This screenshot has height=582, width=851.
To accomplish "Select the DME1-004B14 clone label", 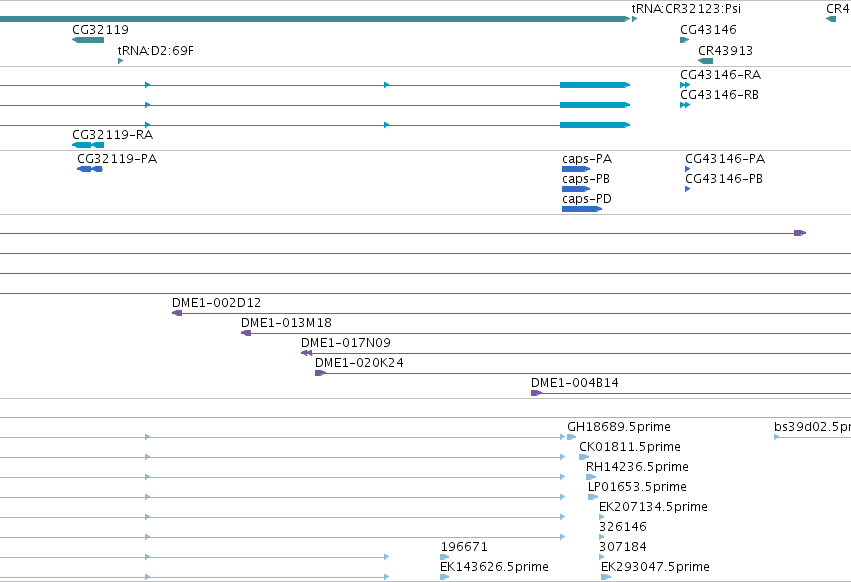I will tap(575, 383).
